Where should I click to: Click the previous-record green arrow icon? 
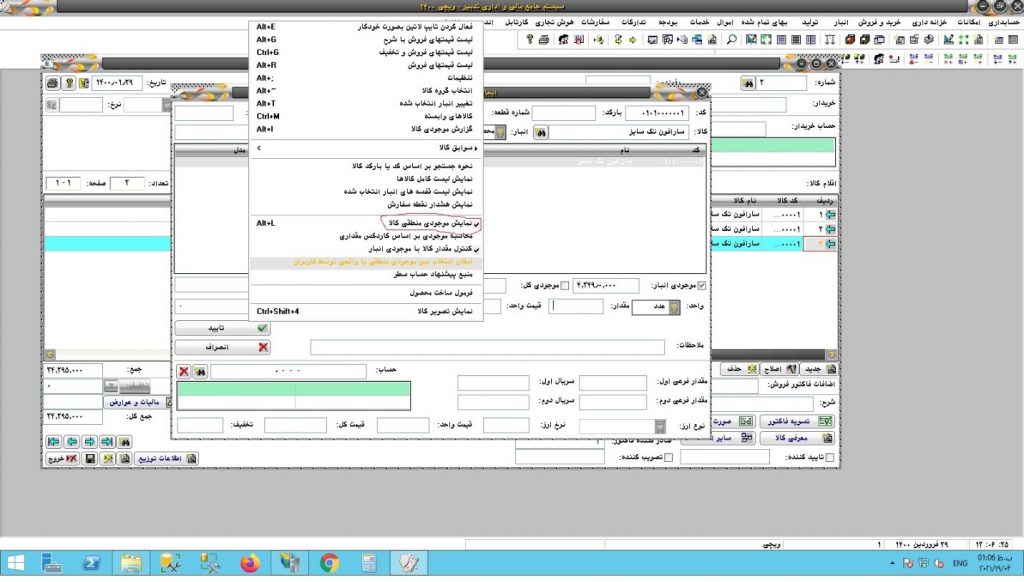point(72,442)
